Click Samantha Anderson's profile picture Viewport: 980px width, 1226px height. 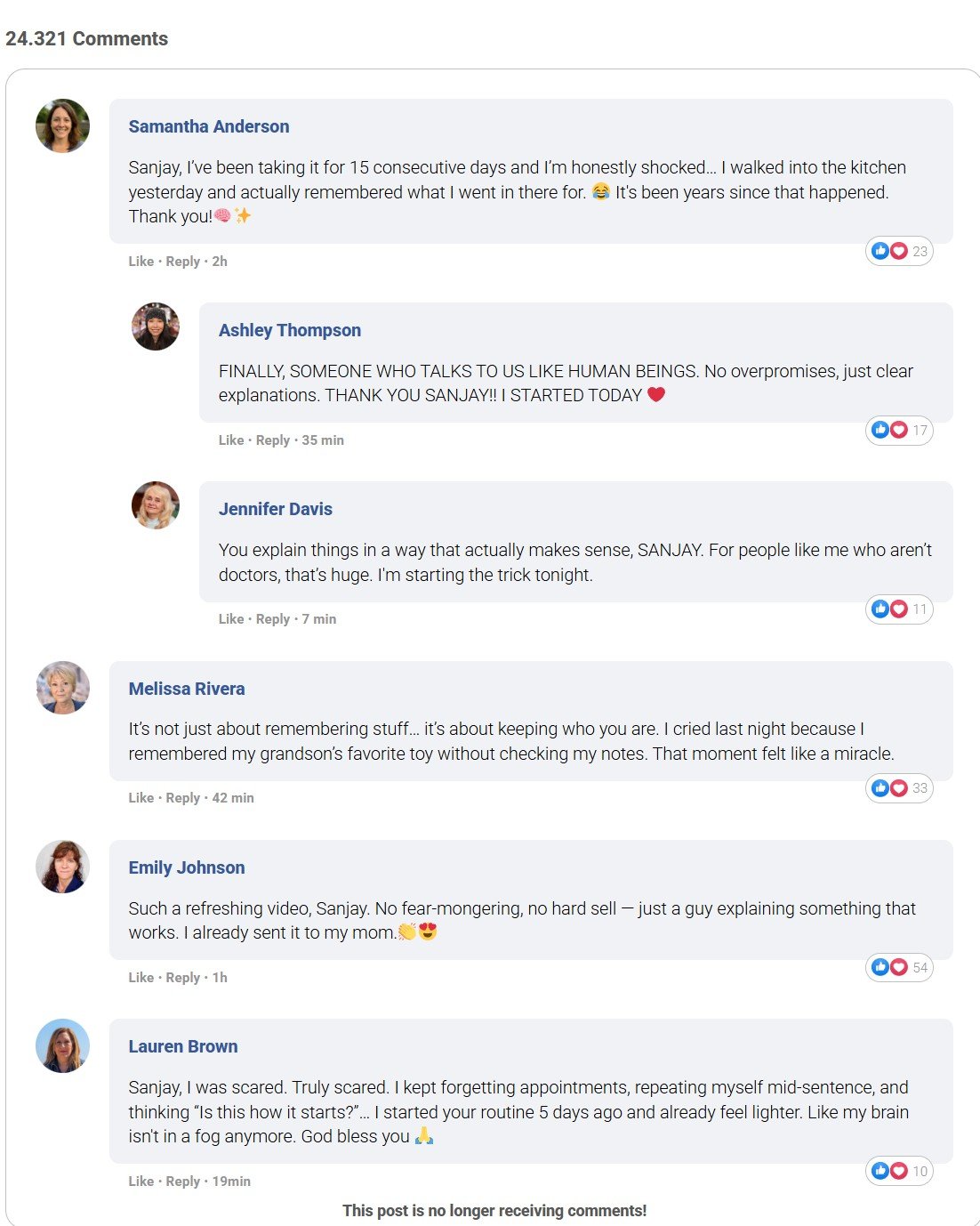(62, 125)
